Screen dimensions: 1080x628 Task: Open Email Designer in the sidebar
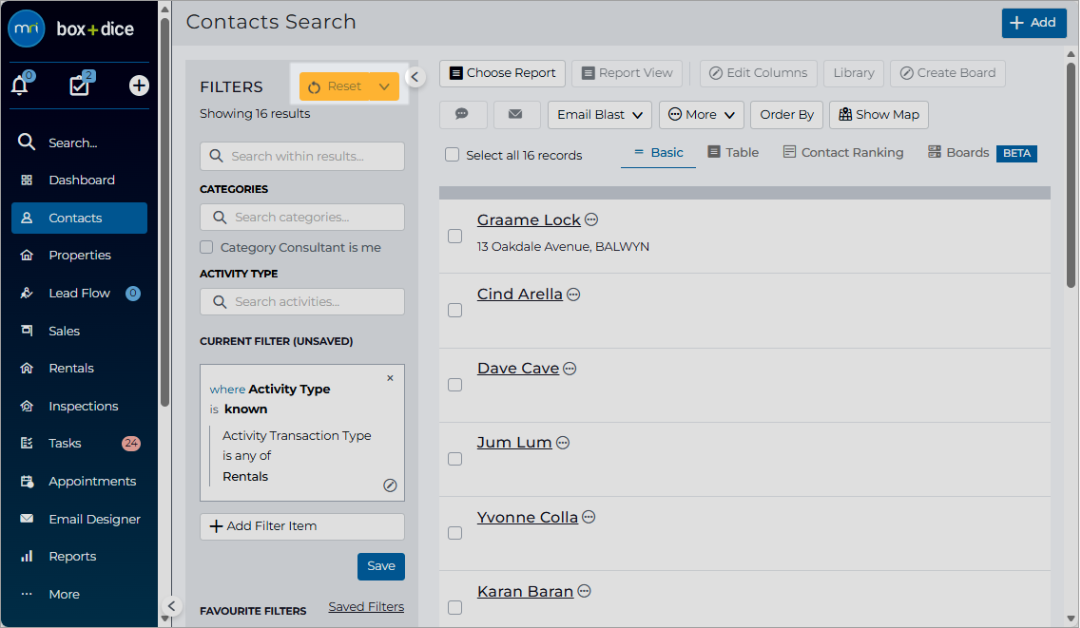pyautogui.click(x=79, y=519)
